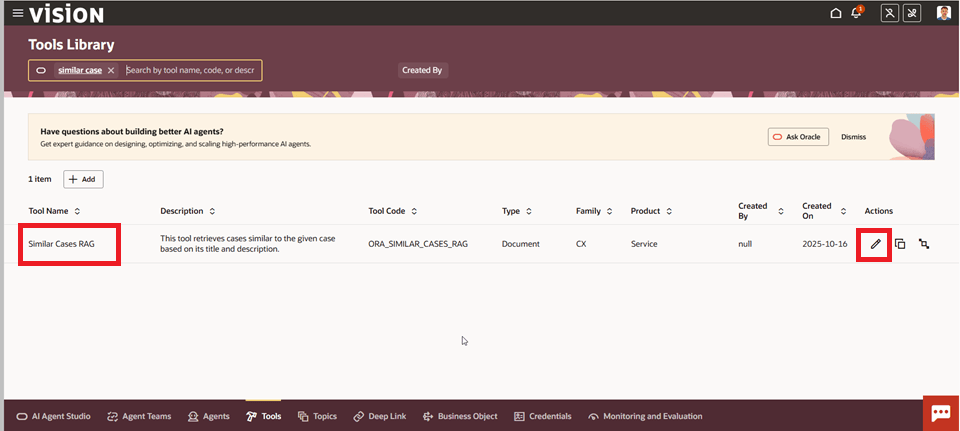Click the Service product cell
Screen dimensions: 960x431
click(x=644, y=244)
